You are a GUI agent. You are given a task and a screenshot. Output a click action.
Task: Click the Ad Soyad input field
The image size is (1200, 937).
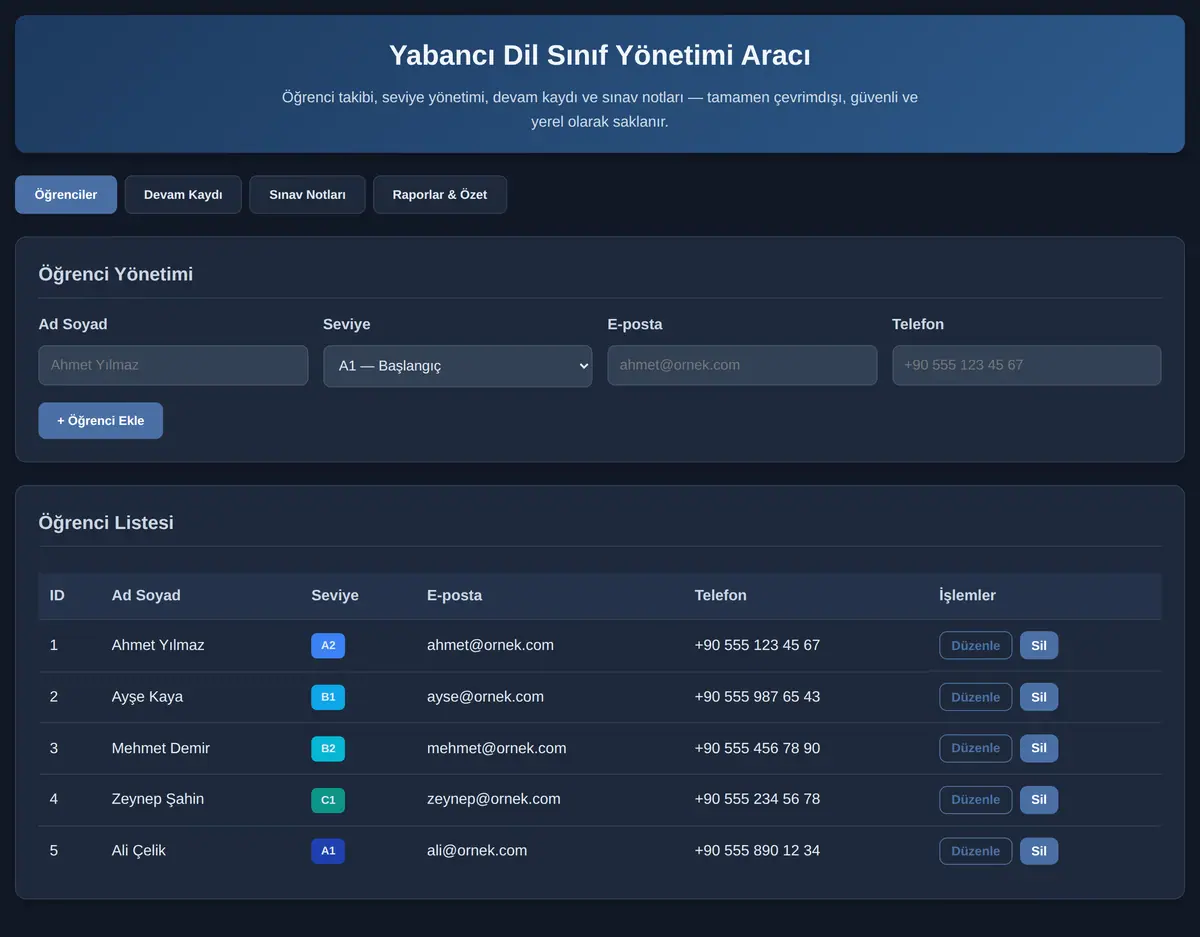pos(173,365)
